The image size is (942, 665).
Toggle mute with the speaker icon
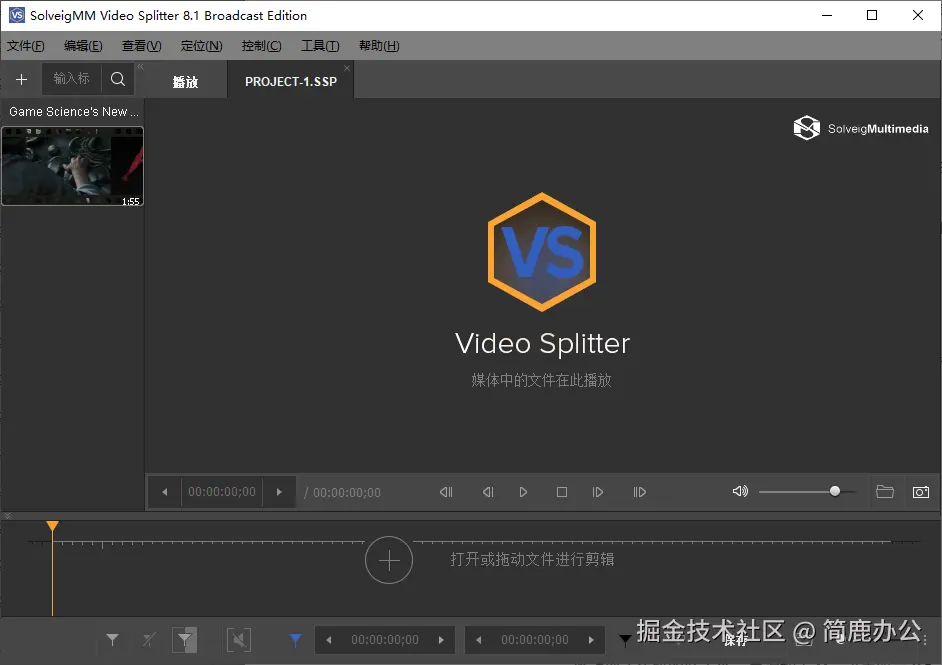740,491
